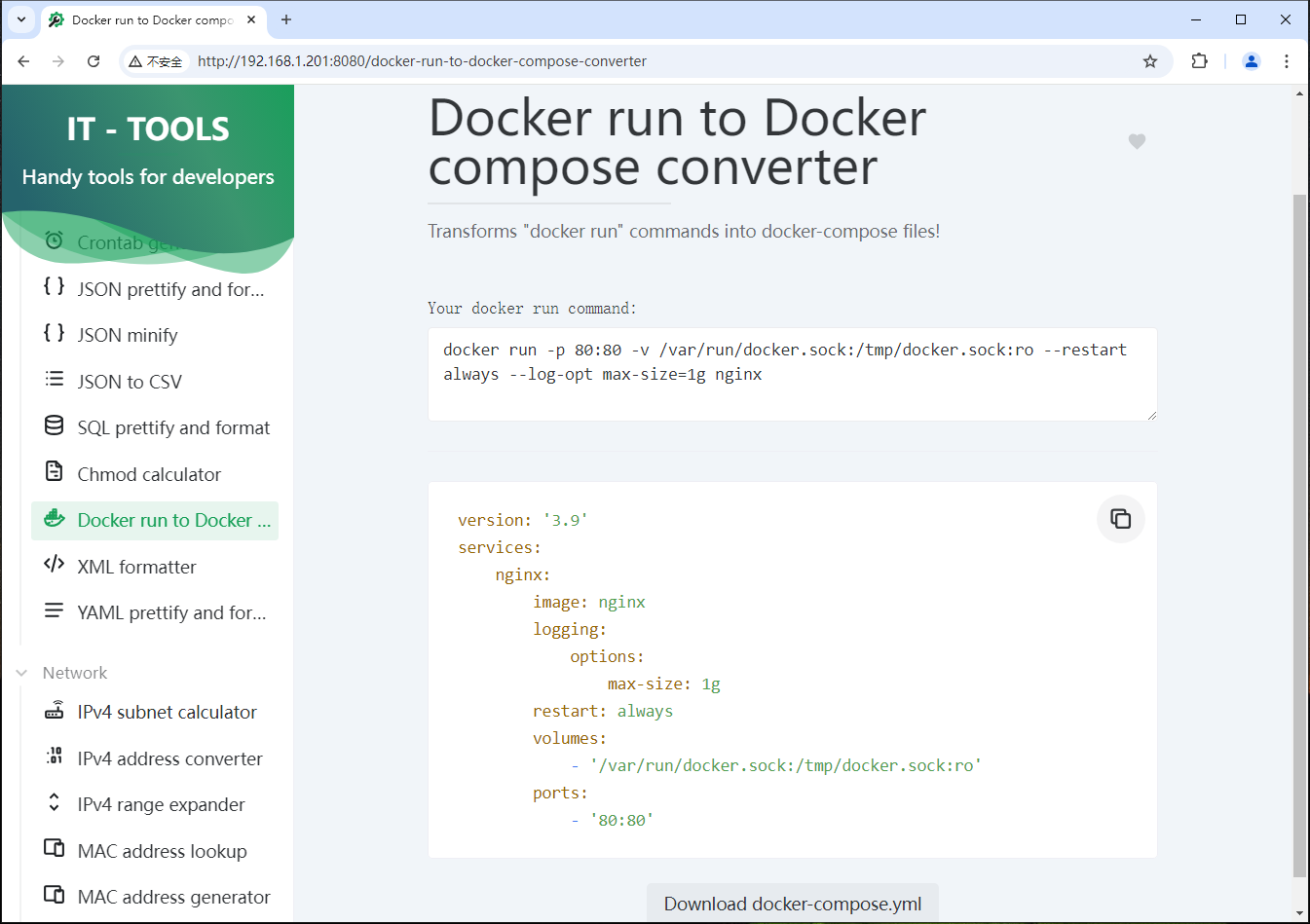Open the SQL prettify and format tool
1310x924 pixels.
click(x=173, y=427)
